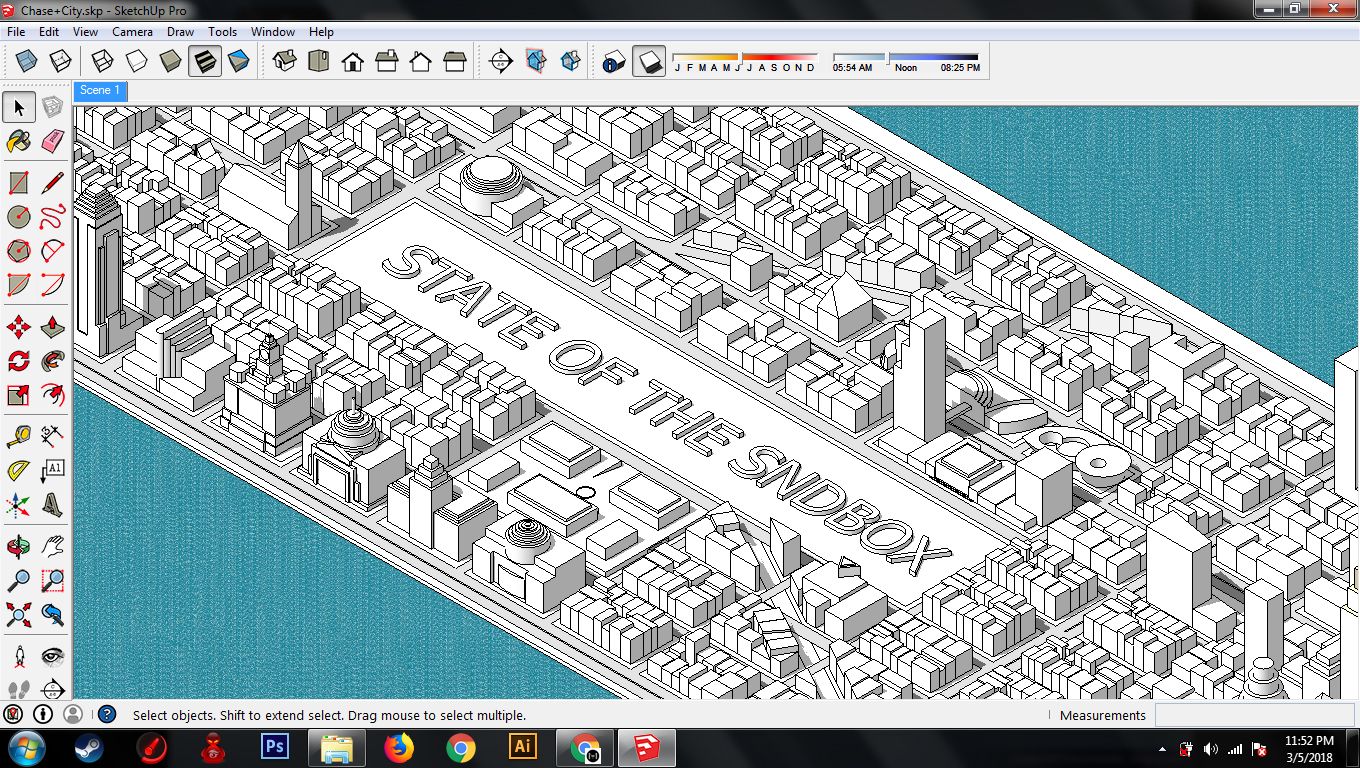Switch to Iso camera view
The image size is (1360, 768).
click(x=285, y=62)
